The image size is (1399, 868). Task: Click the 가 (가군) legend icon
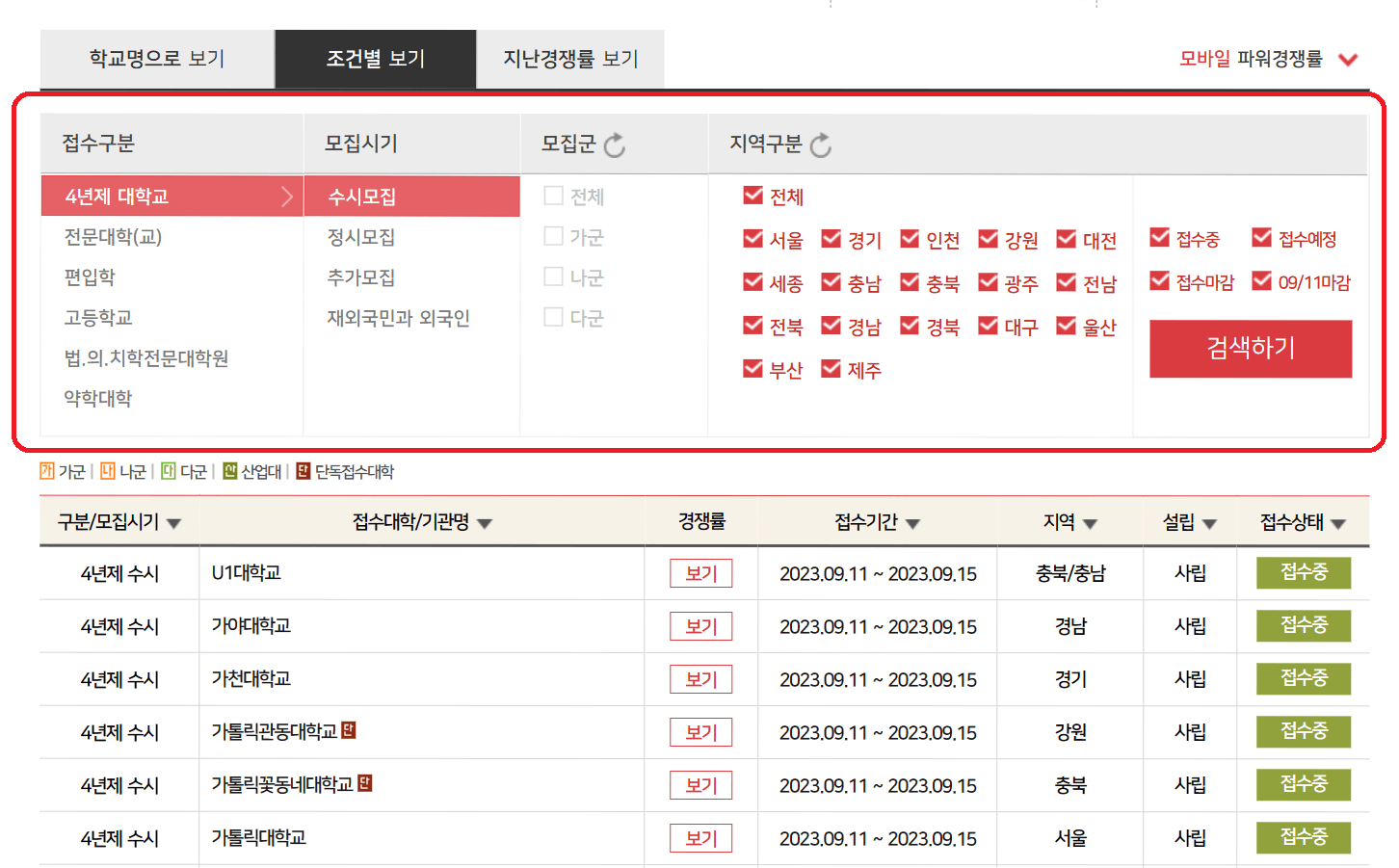(45, 472)
